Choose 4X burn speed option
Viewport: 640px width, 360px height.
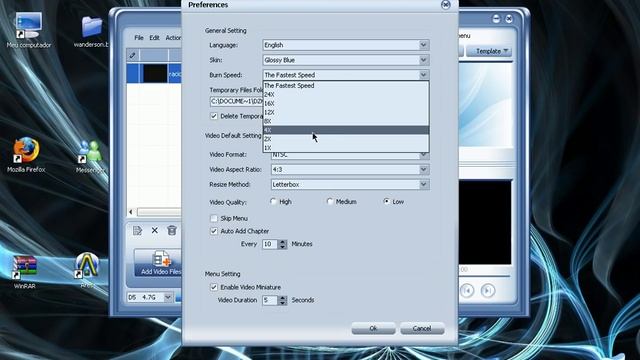346,130
